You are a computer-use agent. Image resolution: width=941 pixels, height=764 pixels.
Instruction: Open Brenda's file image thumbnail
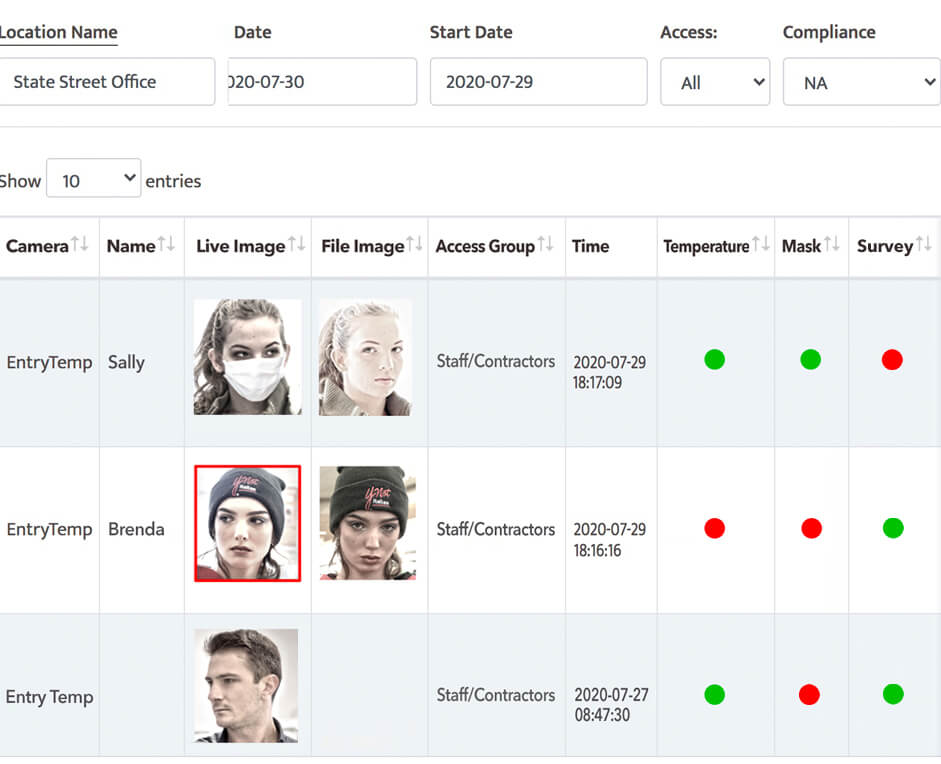[x=367, y=523]
